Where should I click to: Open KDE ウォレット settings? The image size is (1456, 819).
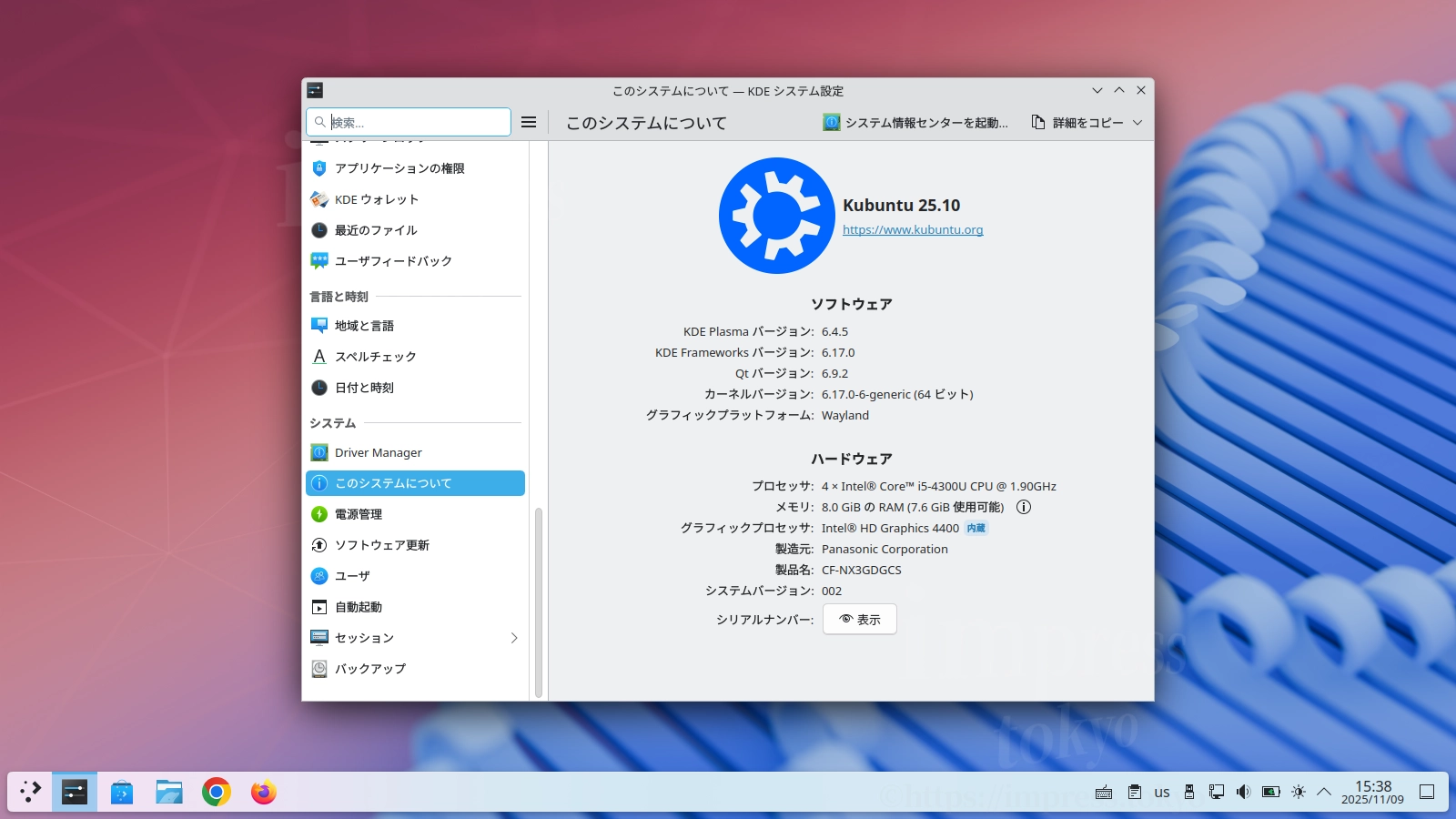[415, 199]
